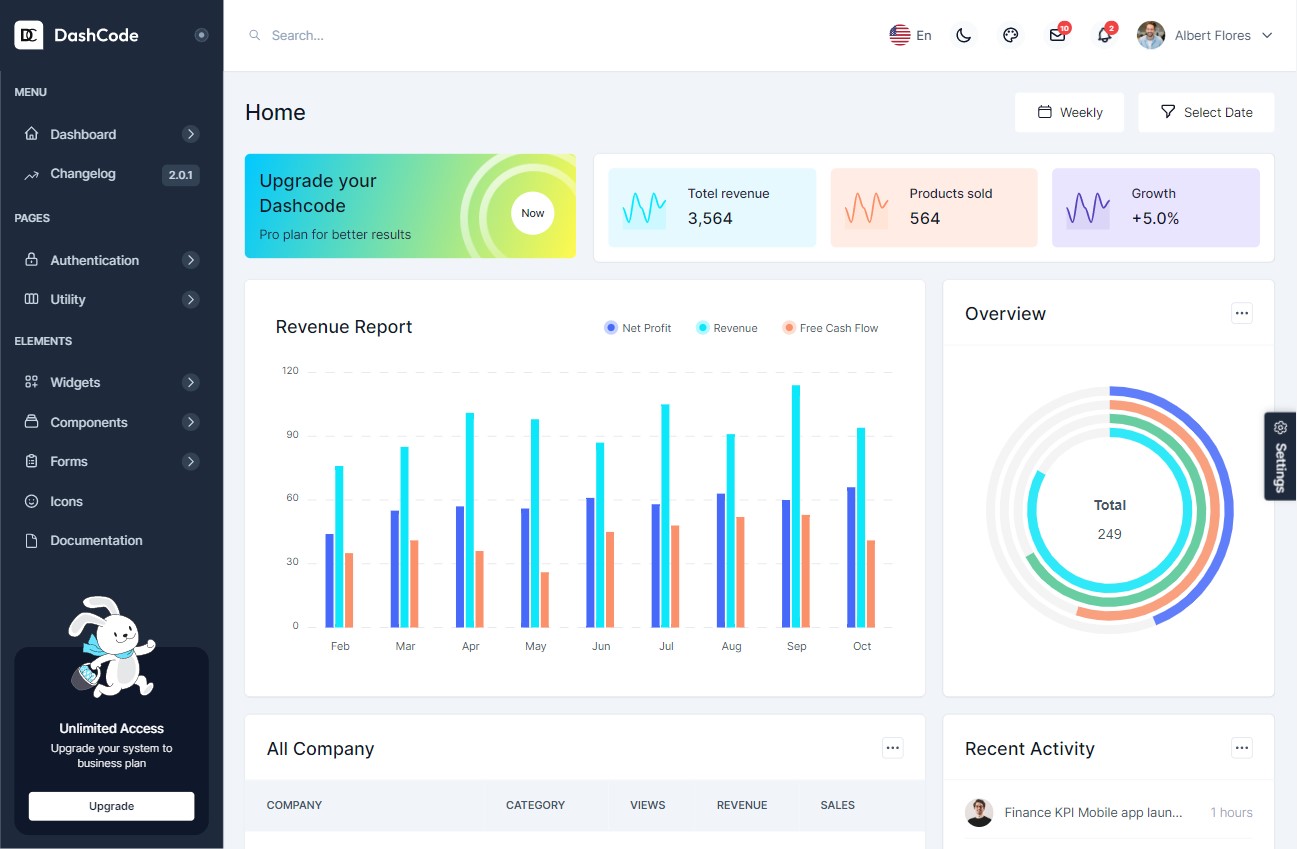Toggle Net Profit series in chart legend
The height and width of the screenshot is (849, 1297).
(638, 328)
